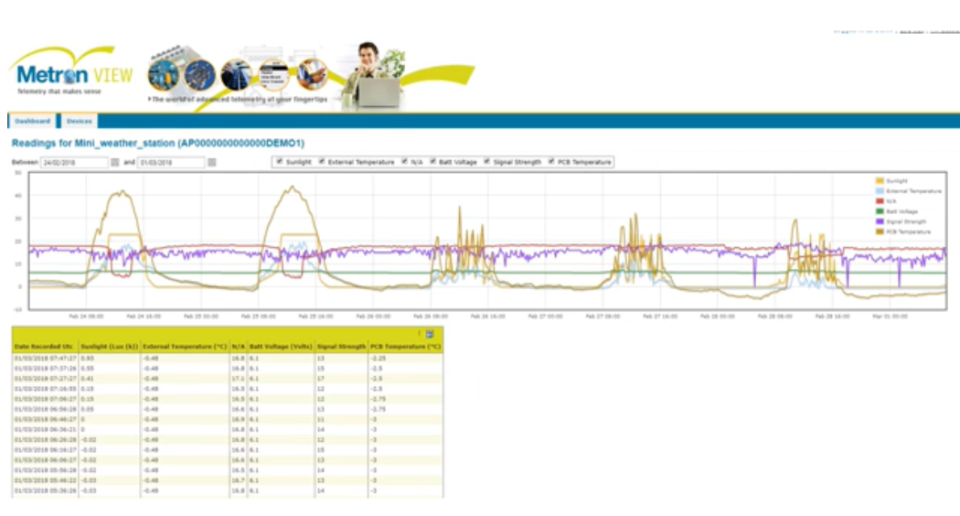Select the row dated 01/03/2018 06:56:28
Screen dimensions: 960x516
pyautogui.click(x=227, y=409)
